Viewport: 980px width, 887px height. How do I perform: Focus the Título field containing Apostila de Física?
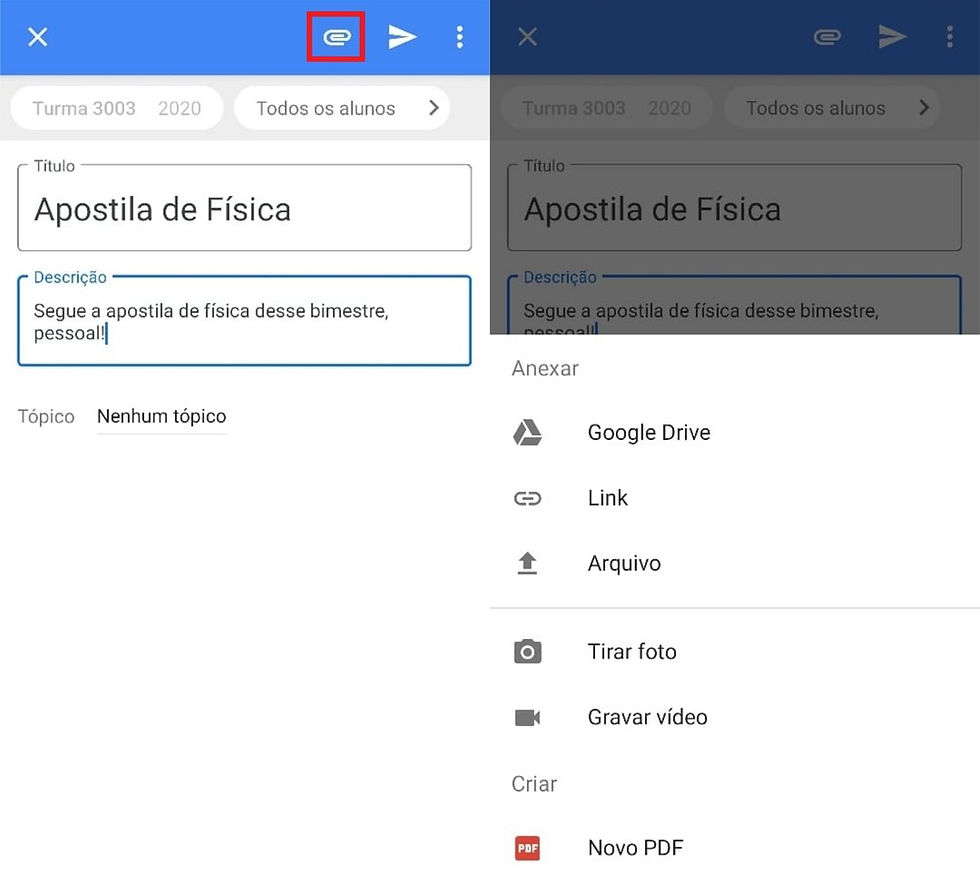click(244, 208)
